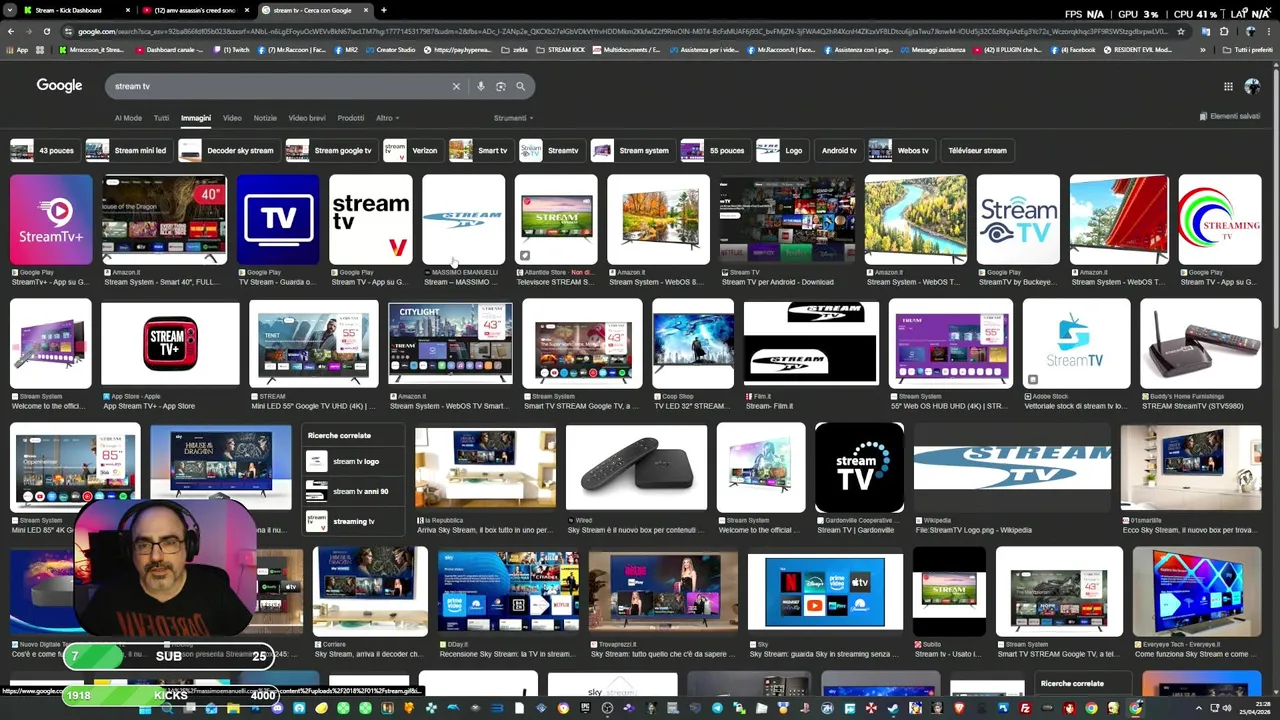Viewport: 1280px width, 720px height.
Task: Switch to the AI Mode tab
Action: [128, 118]
